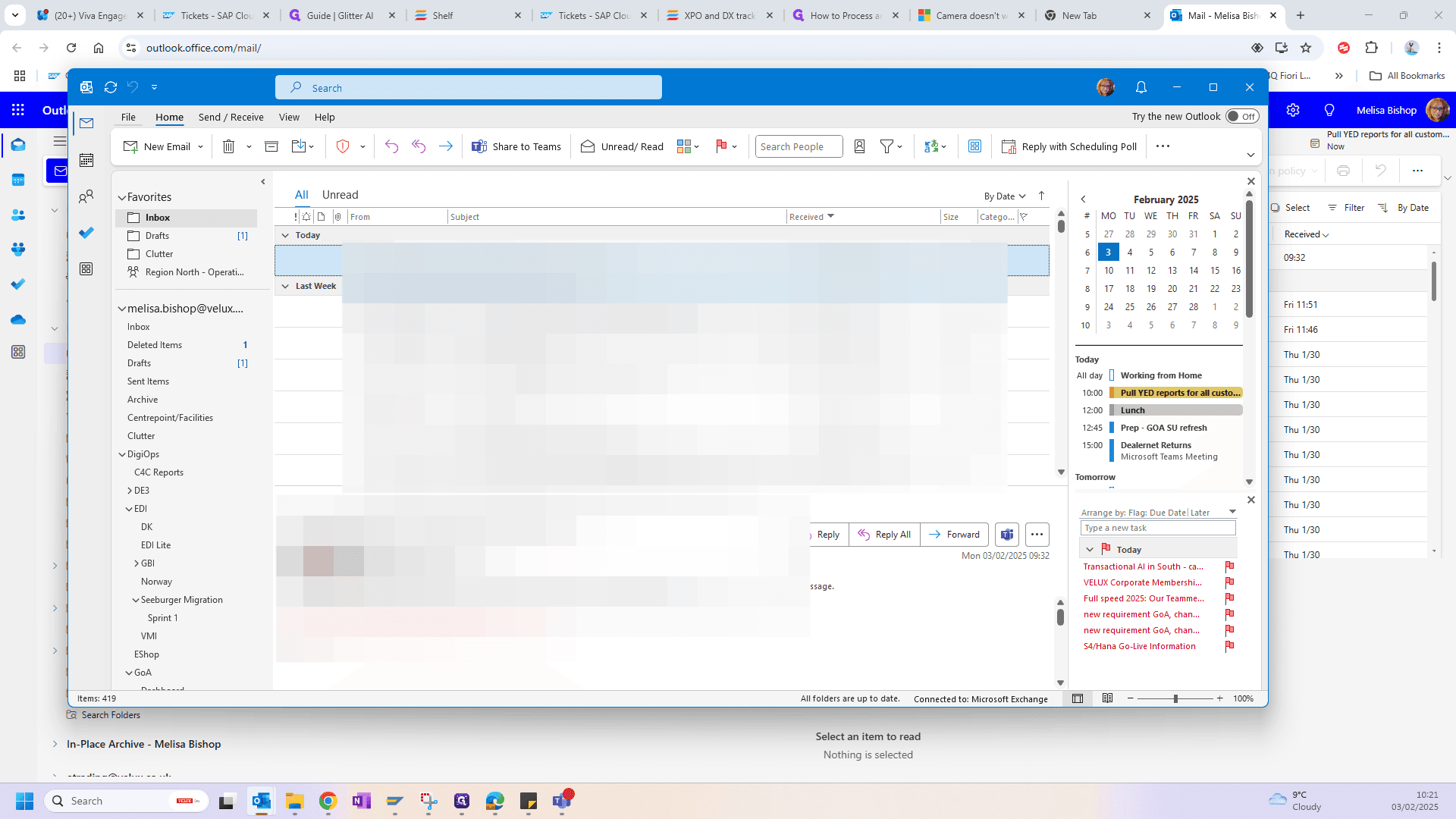
Task: Click the Share to Teams button
Action: coord(516,146)
